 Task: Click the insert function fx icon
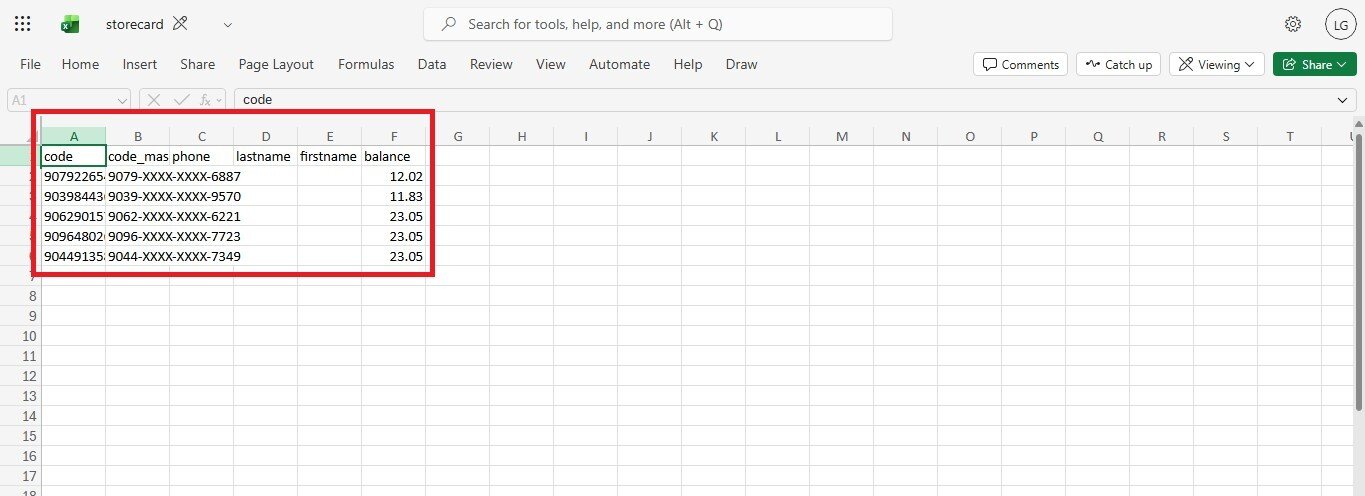205,100
